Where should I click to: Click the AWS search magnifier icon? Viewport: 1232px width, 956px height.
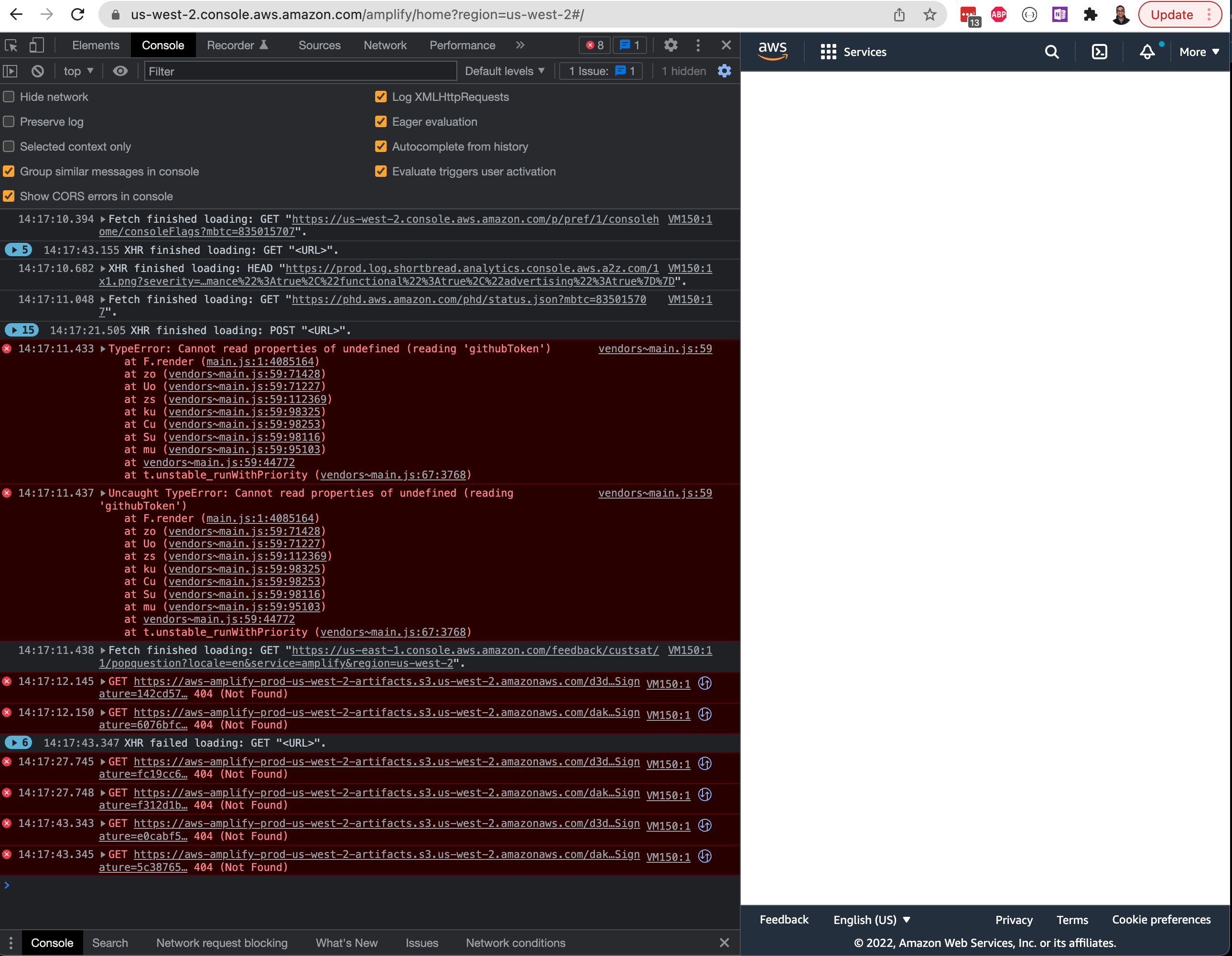click(x=1051, y=52)
